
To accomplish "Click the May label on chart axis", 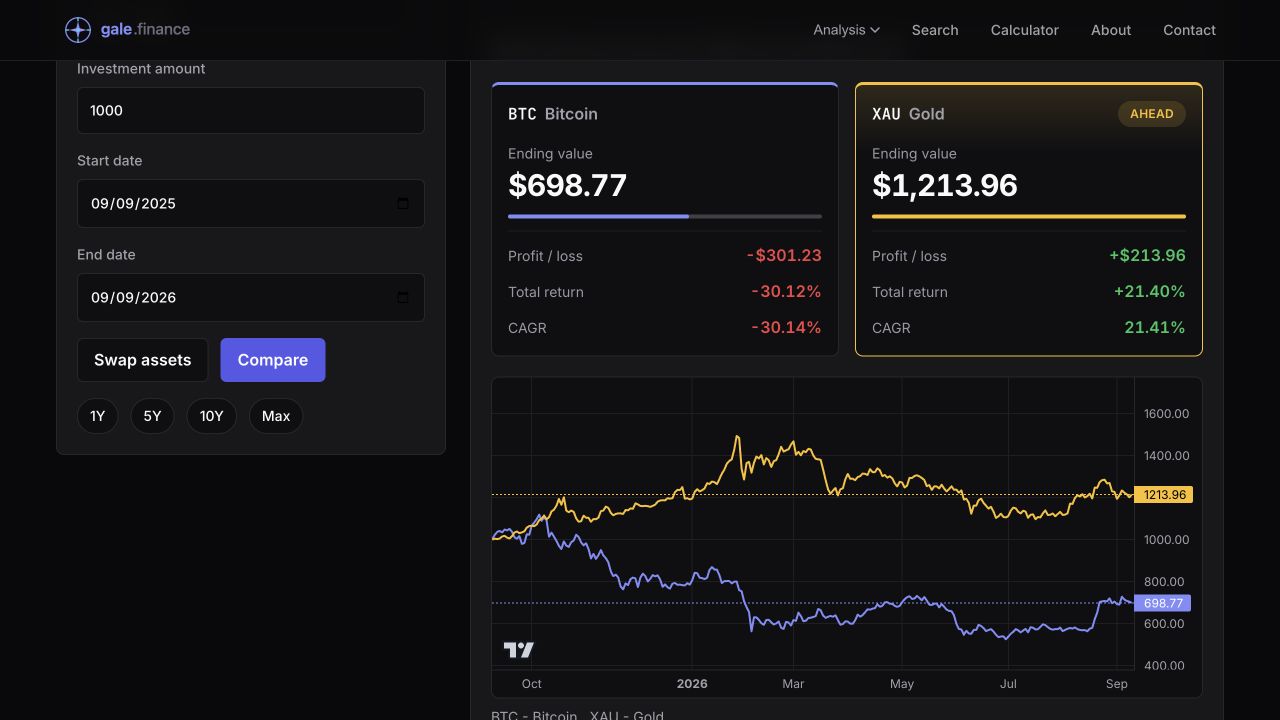I will [902, 684].
